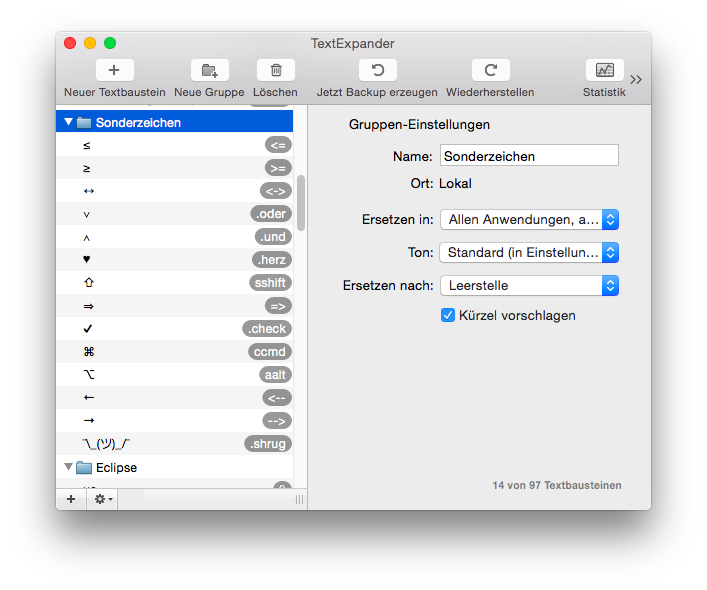Open the Statistik chart icon
Image resolution: width=707 pixels, height=590 pixels.
[604, 70]
